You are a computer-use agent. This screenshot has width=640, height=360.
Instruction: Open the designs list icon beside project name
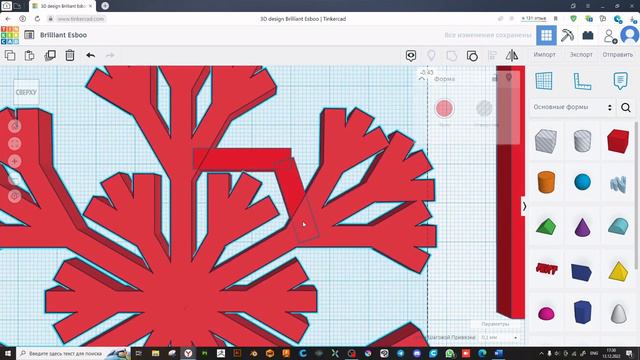(x=29, y=35)
